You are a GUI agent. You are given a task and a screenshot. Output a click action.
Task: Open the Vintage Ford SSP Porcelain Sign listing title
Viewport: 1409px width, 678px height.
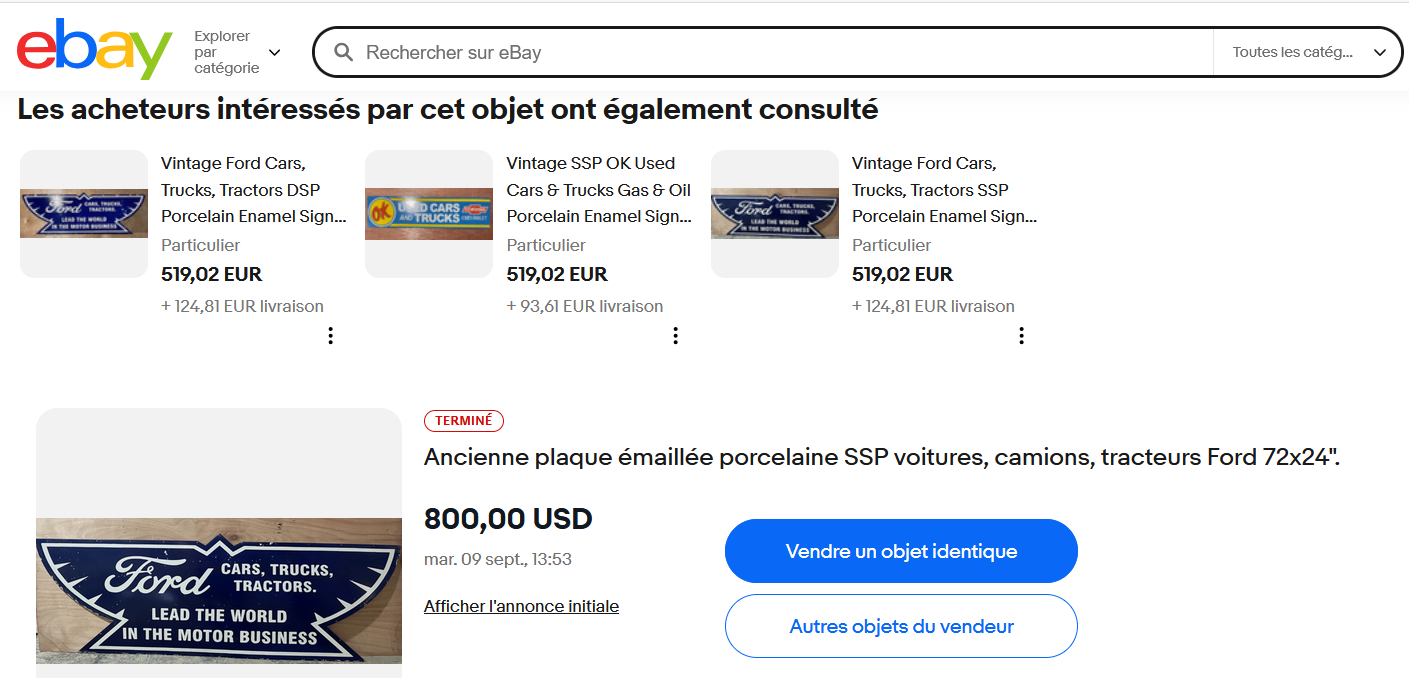[x=944, y=189]
